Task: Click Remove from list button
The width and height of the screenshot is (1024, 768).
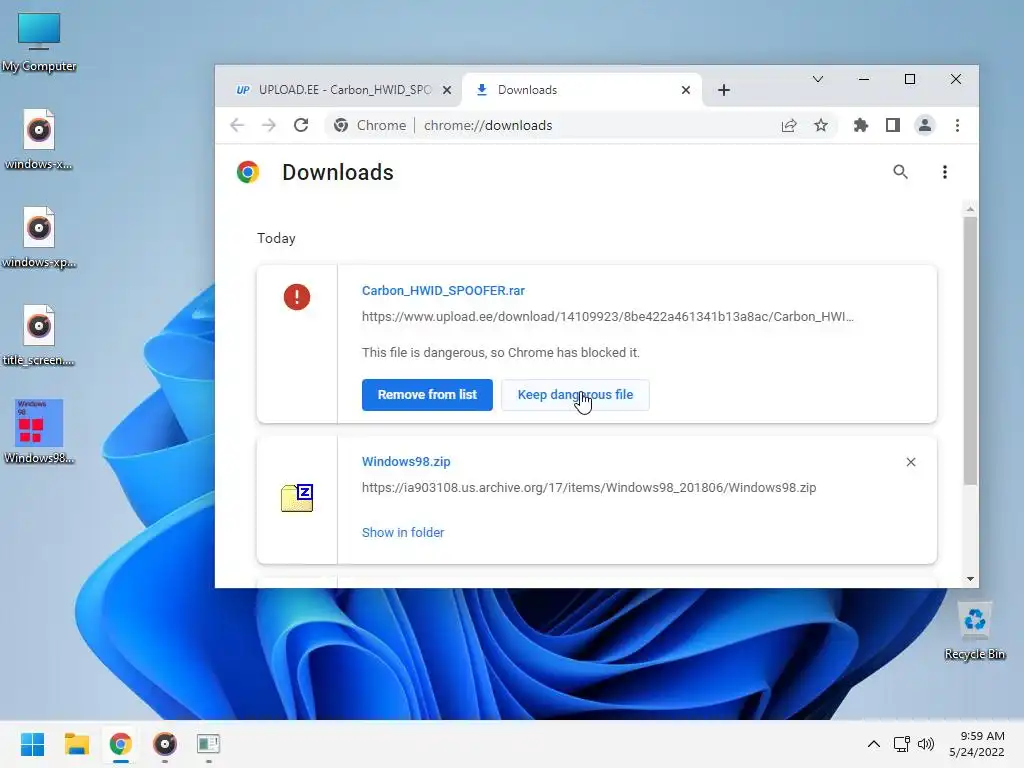Action: tap(427, 394)
